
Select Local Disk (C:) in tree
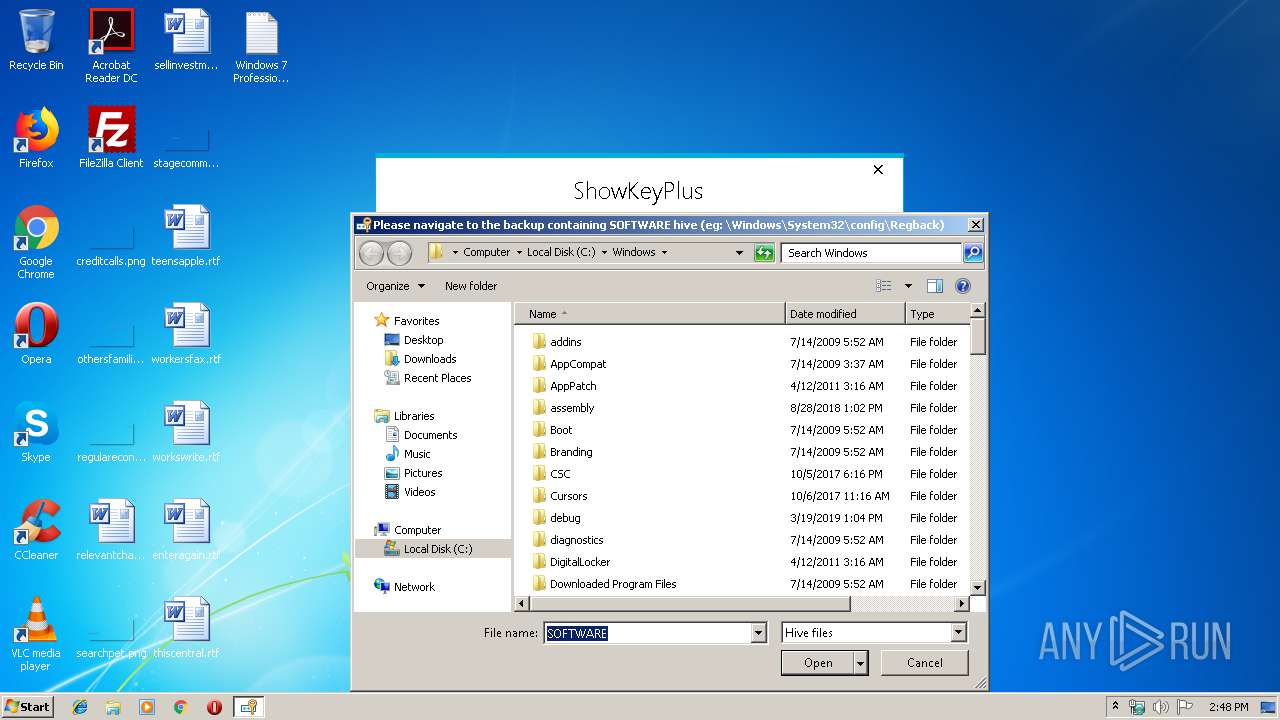pyautogui.click(x=429, y=549)
